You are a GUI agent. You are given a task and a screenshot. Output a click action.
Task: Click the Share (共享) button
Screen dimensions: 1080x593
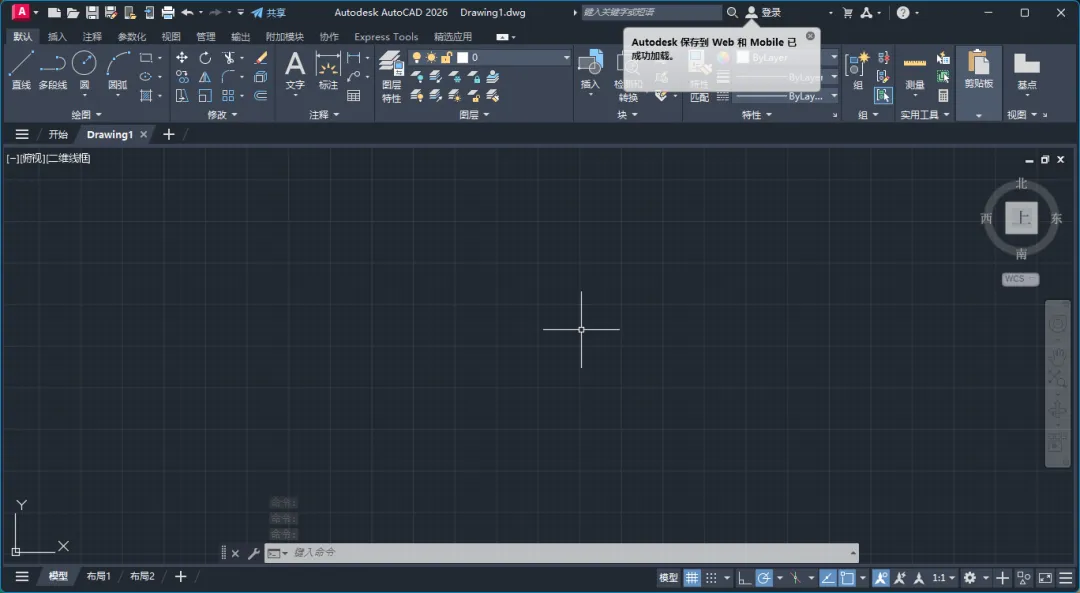[269, 12]
